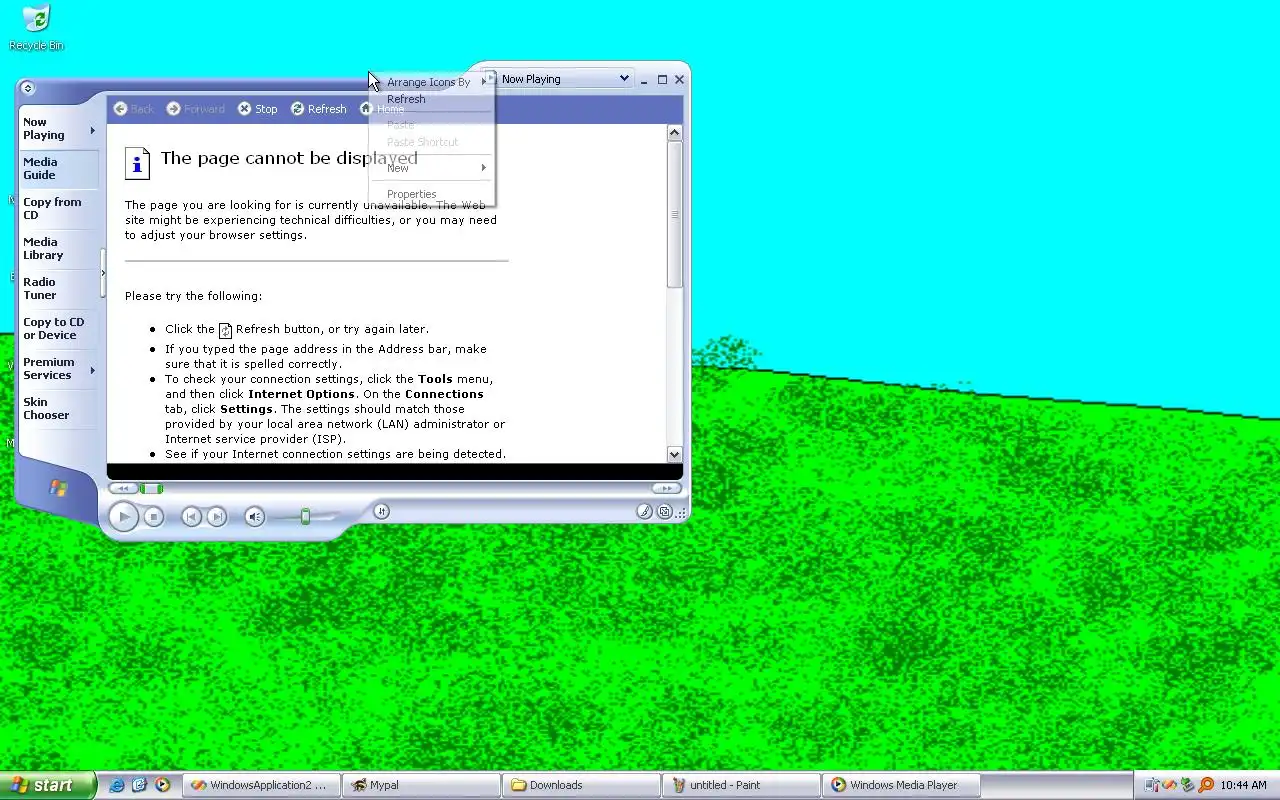
Task: Click the Media Player resize grip corner
Action: [x=682, y=512]
